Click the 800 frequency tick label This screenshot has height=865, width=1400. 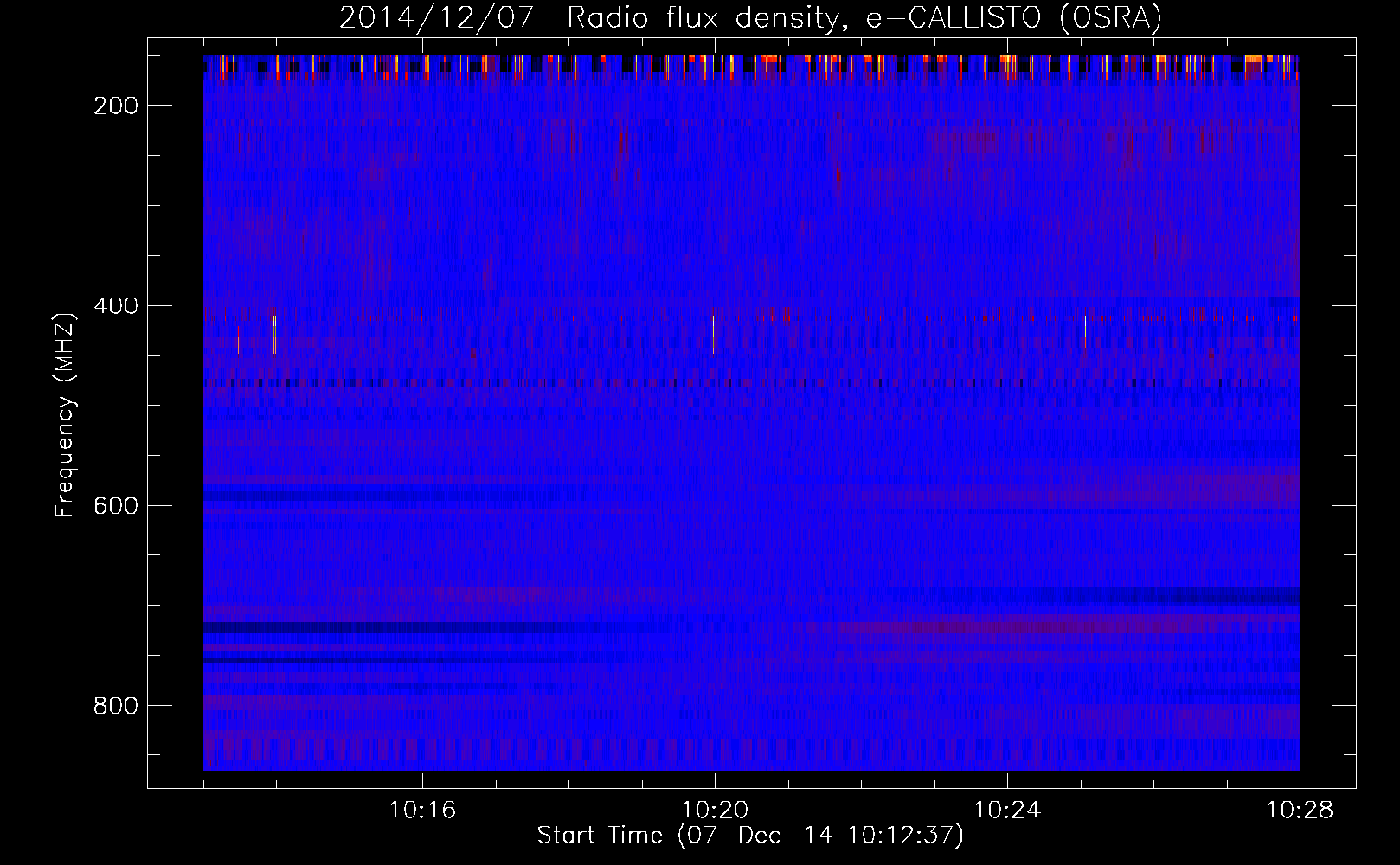pos(116,706)
